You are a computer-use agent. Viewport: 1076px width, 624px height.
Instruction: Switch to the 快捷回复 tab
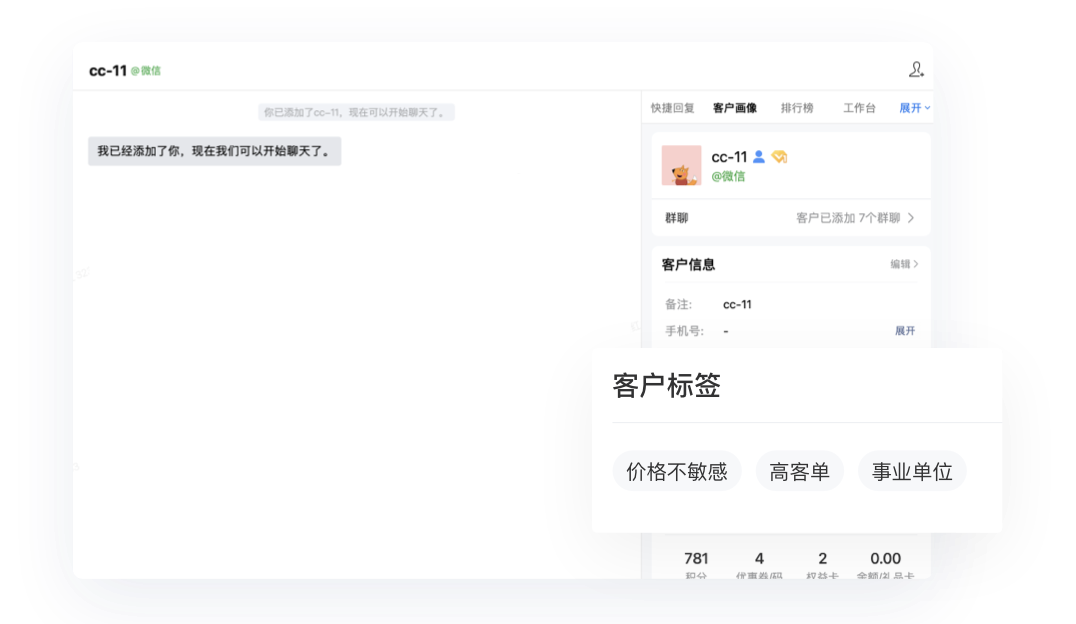[x=672, y=108]
